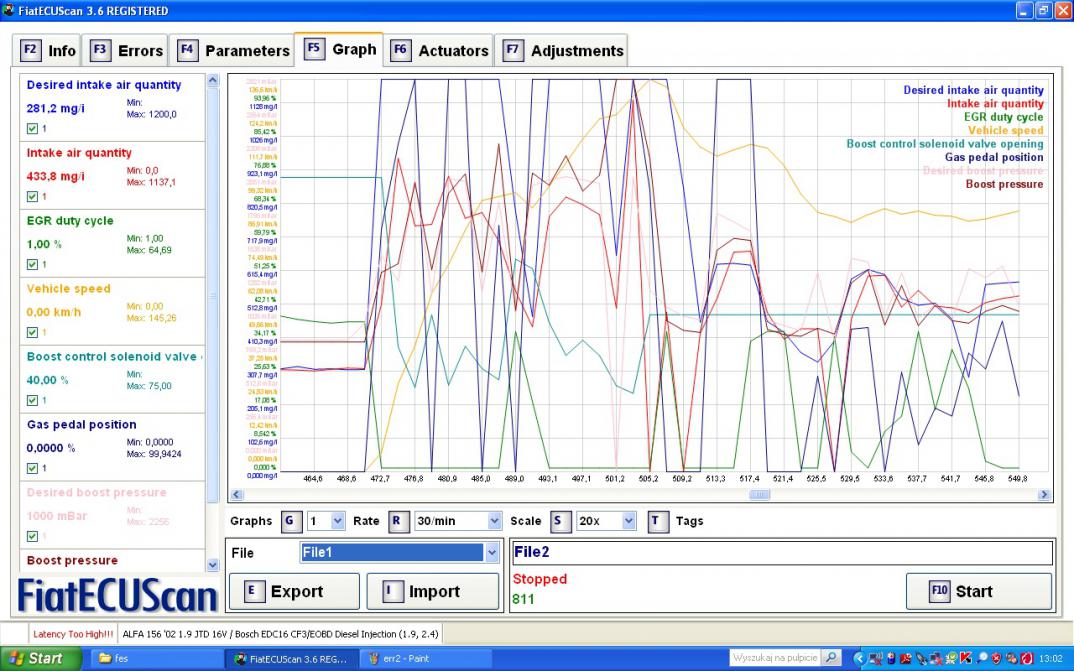Toggle the Boost control solenoid valve checkbox
Viewport: 1074px width, 671px height.
(32, 400)
